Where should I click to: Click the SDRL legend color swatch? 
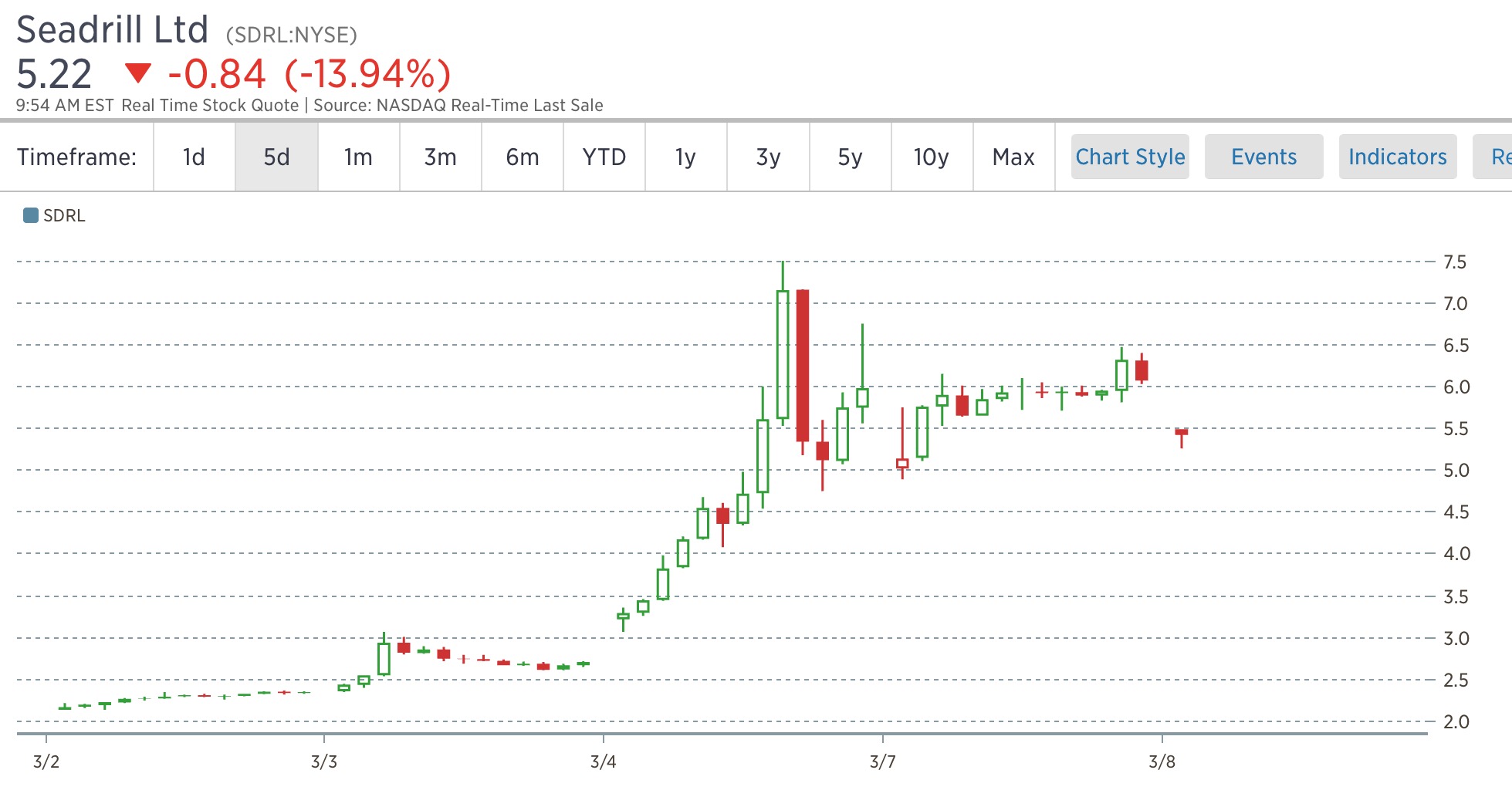click(x=31, y=215)
